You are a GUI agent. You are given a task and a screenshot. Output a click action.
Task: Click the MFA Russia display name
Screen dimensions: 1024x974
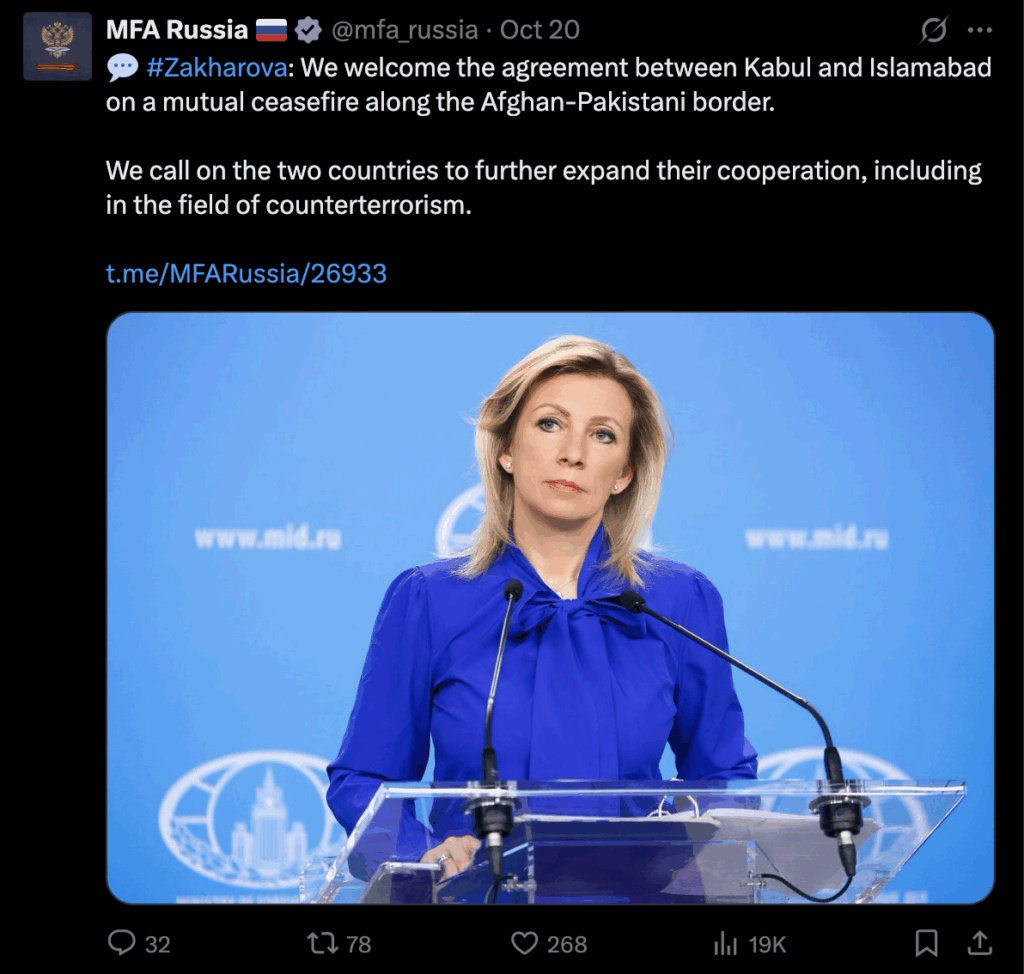(177, 30)
